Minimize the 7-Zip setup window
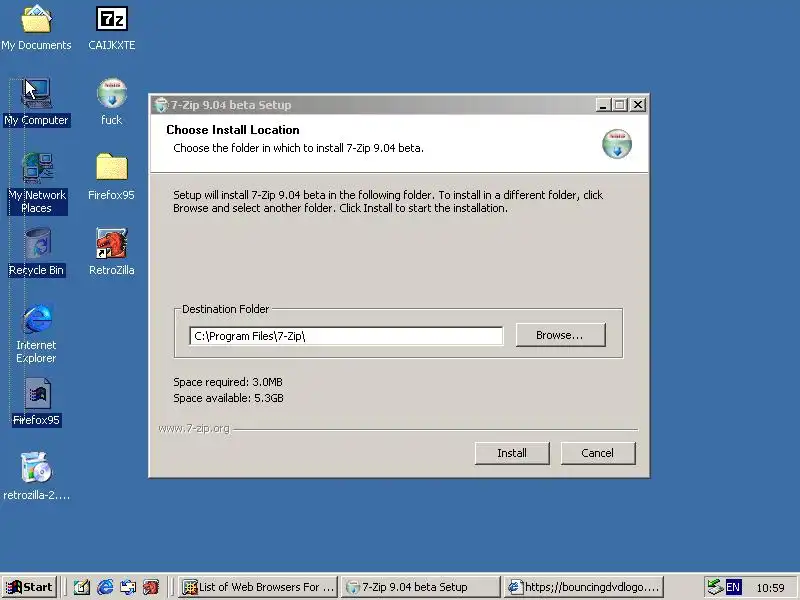This screenshot has height=600, width=800. coord(604,105)
